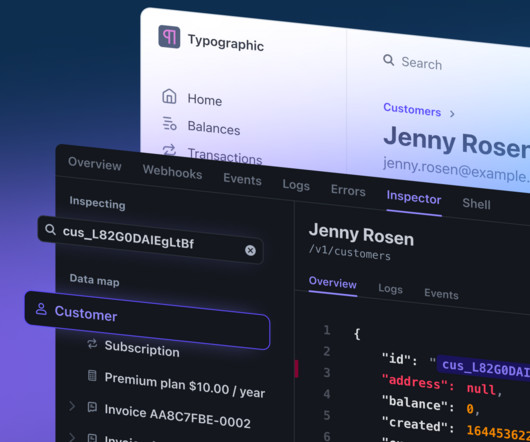The height and width of the screenshot is (442, 530).
Task: Open Transactions in the sidebar
Action: (225, 156)
